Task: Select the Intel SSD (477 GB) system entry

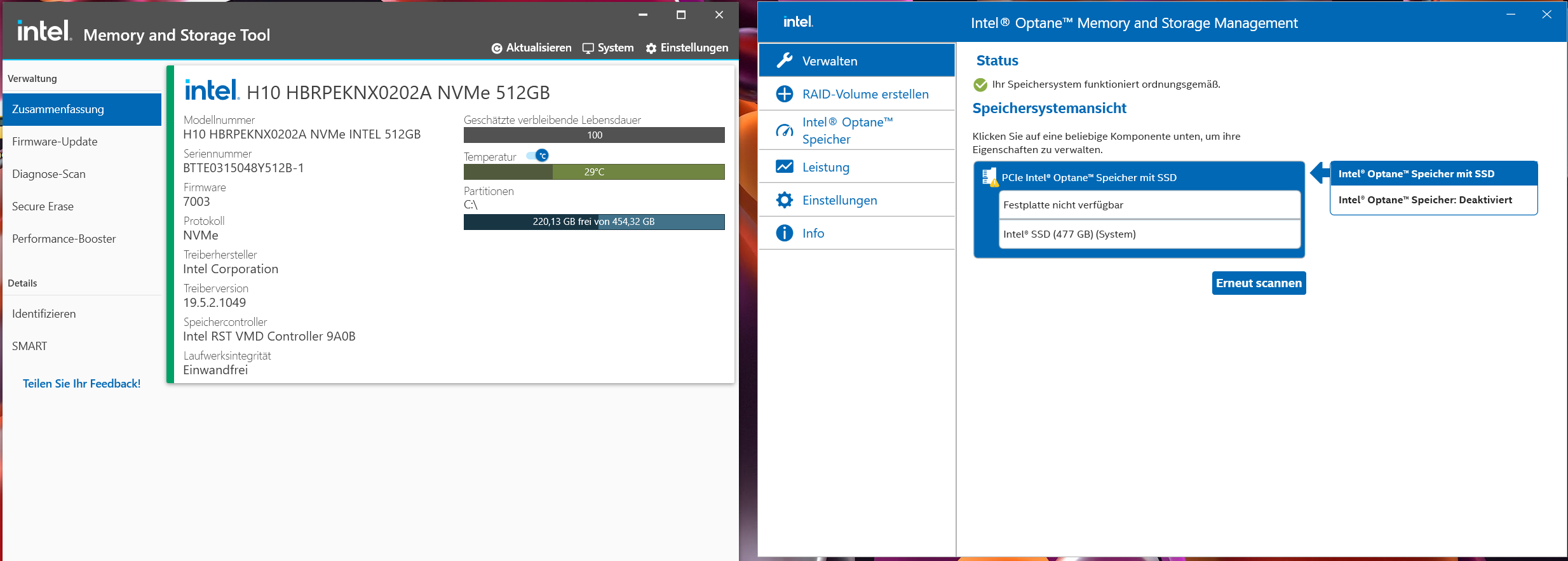Action: coord(1149,234)
